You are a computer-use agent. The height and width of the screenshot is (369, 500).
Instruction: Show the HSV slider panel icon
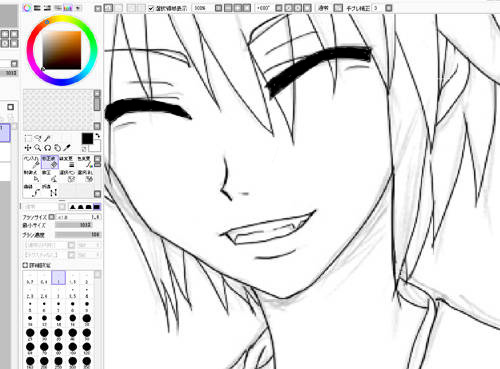tap(47, 8)
